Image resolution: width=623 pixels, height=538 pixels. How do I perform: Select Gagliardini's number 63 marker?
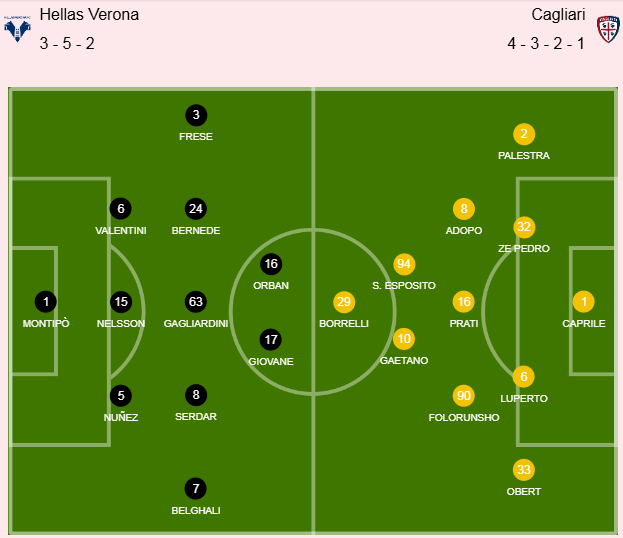(196, 301)
